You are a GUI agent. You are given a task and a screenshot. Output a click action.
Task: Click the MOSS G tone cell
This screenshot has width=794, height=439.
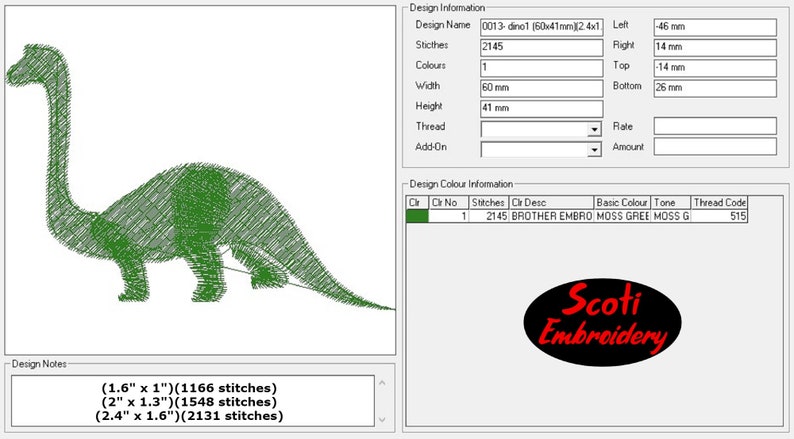pos(670,216)
